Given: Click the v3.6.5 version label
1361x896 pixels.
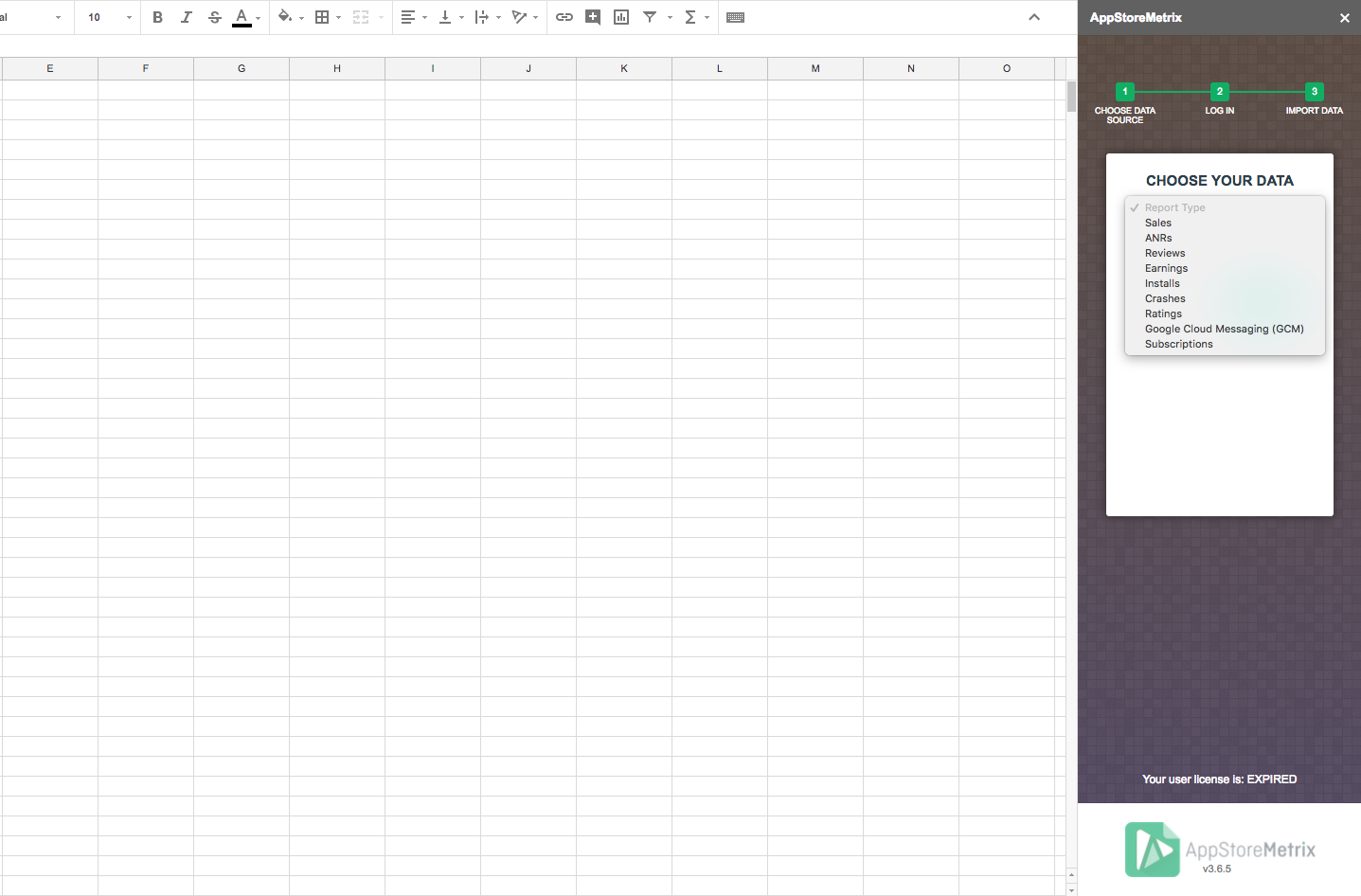Looking at the screenshot, I should point(1217,869).
